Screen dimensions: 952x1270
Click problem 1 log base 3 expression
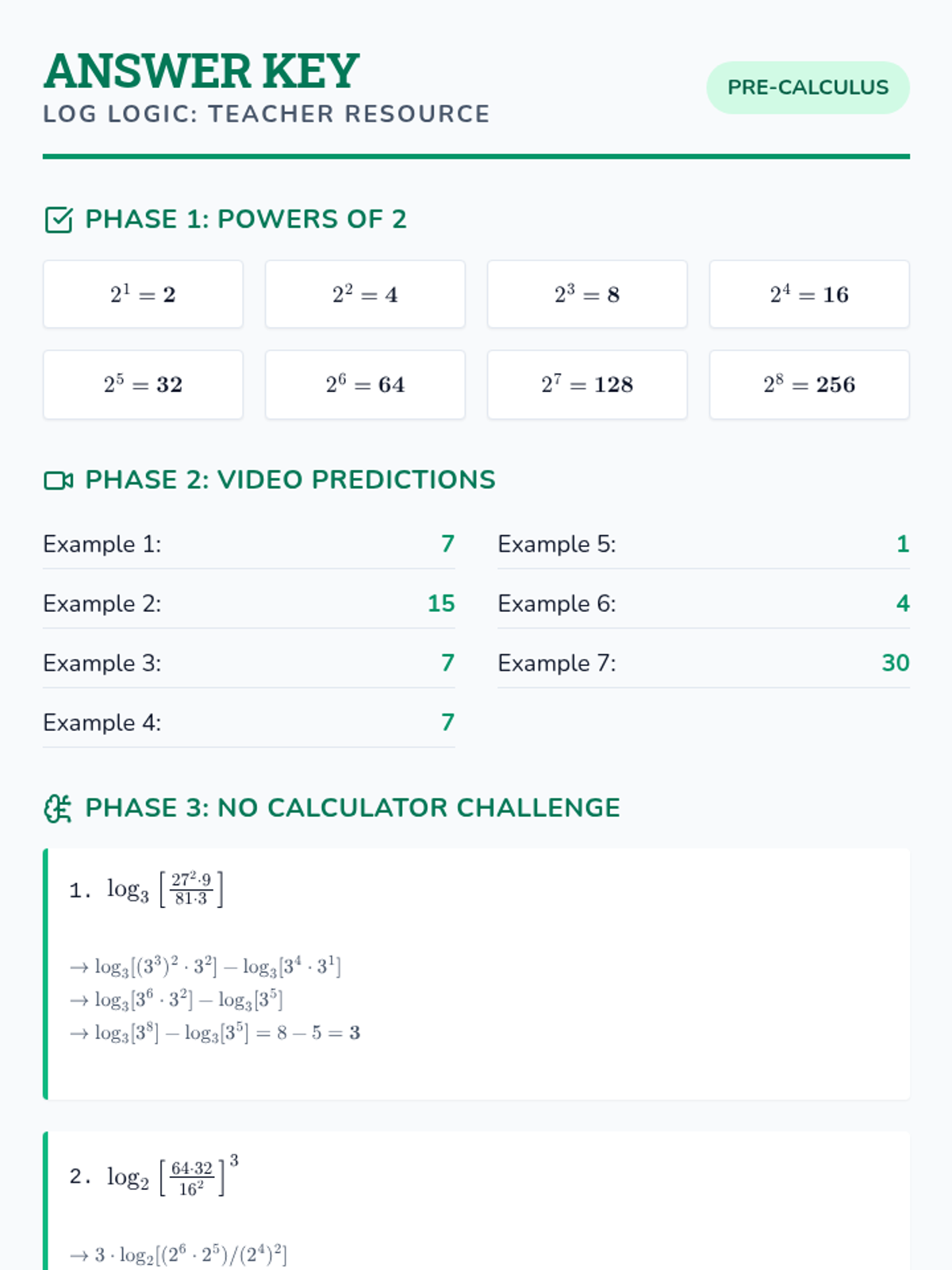(x=166, y=890)
